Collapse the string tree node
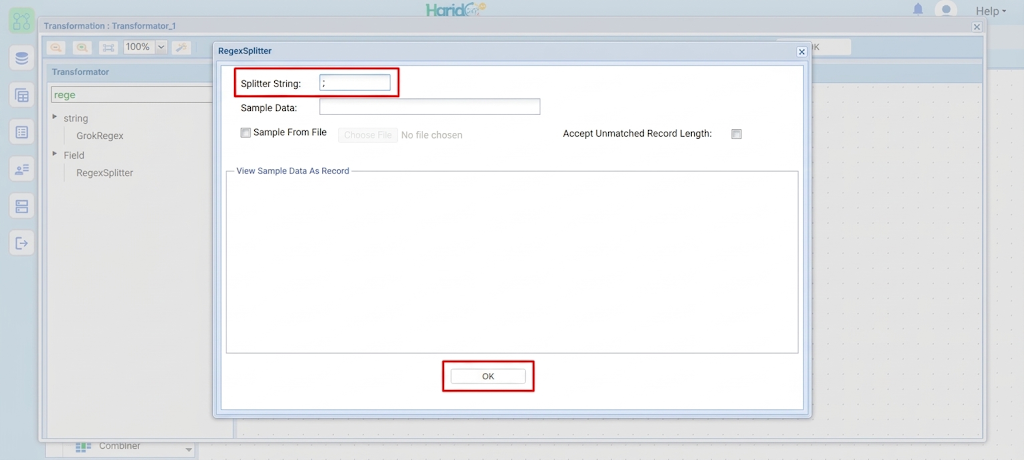The image size is (1024, 460). point(54,117)
